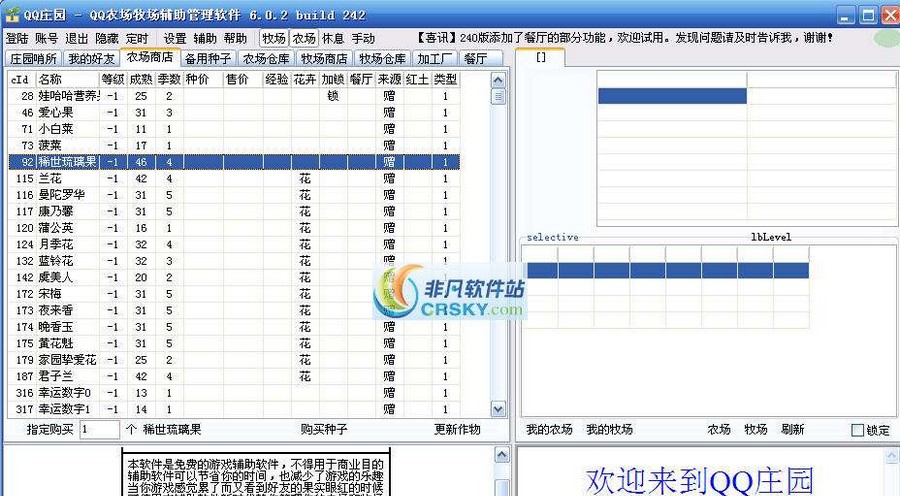Click the 退出 menu item

(x=76, y=38)
